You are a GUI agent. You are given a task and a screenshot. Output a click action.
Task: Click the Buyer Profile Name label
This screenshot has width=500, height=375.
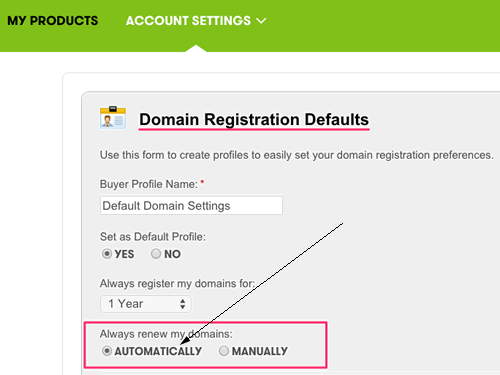click(149, 184)
